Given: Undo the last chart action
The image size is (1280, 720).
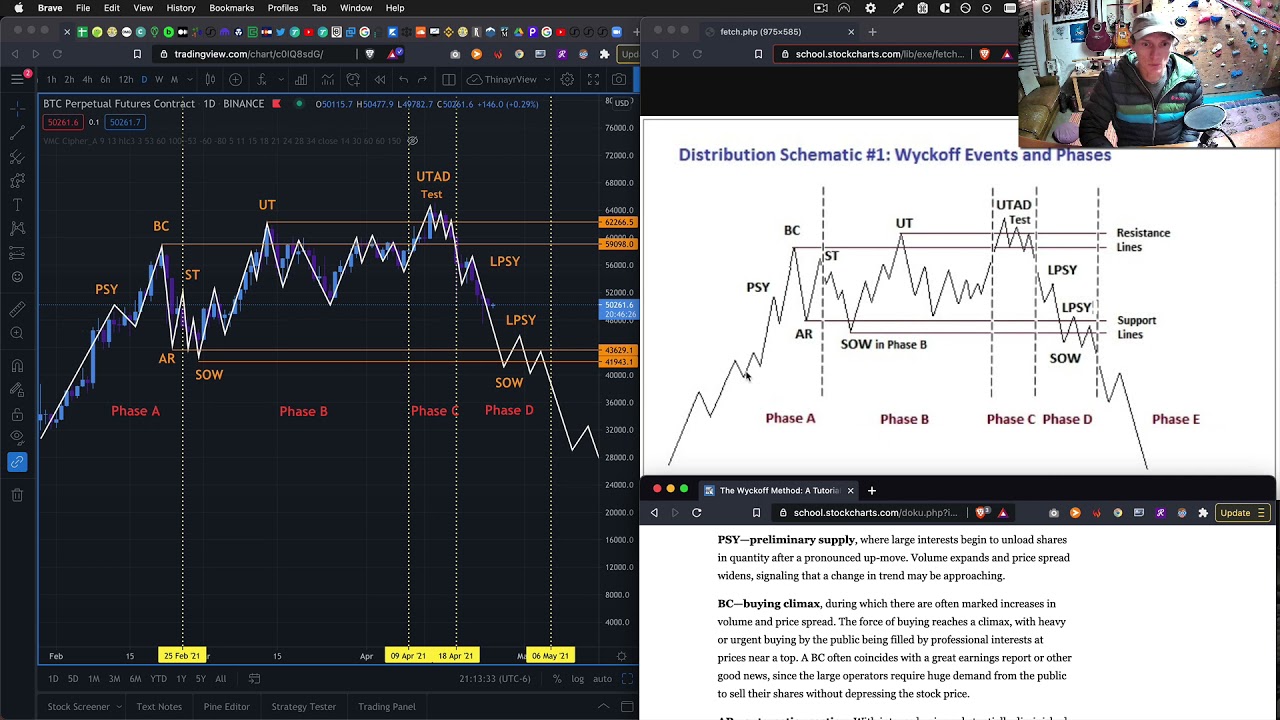Looking at the screenshot, I should pos(403,79).
